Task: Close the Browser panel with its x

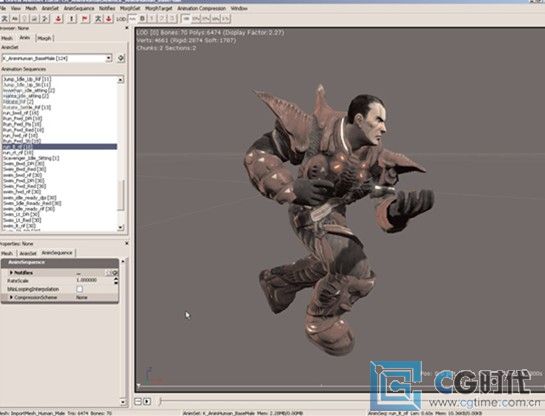Action: point(127,28)
